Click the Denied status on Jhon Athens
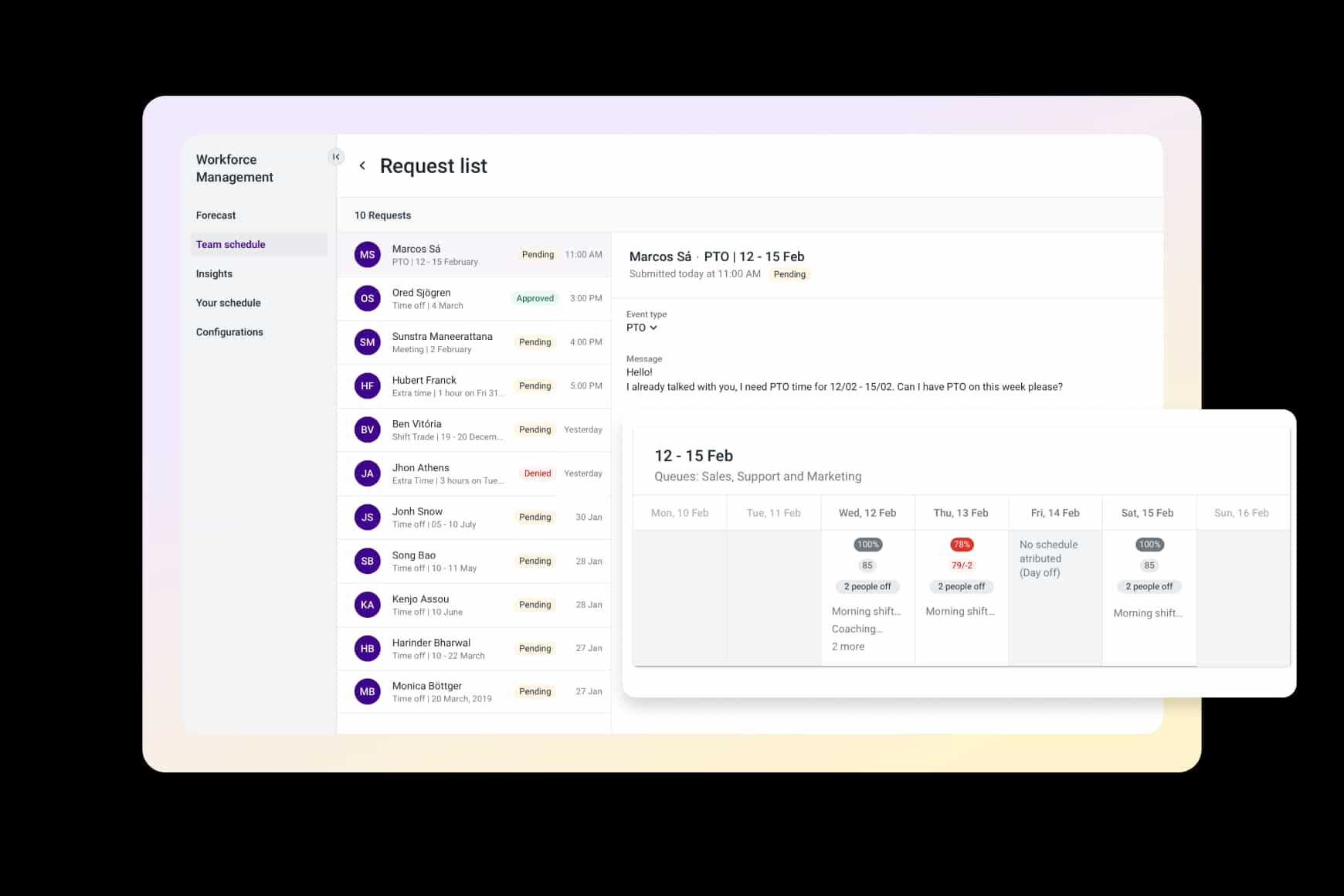 [537, 473]
